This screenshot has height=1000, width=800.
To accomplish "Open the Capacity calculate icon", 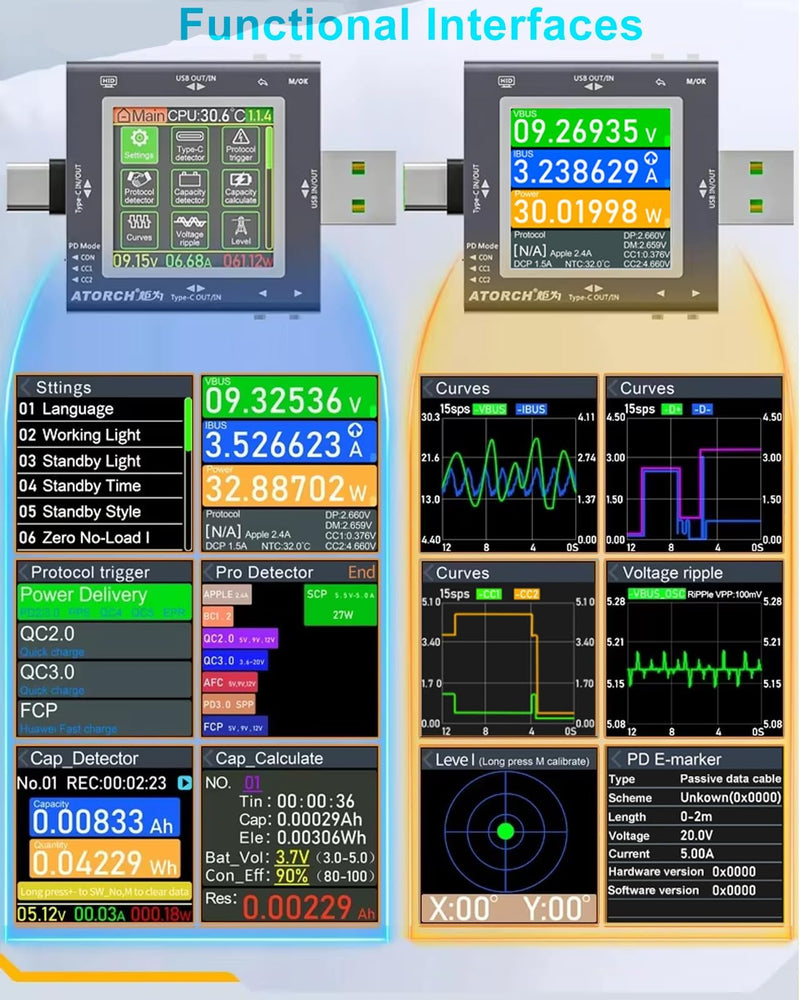I will [241, 188].
